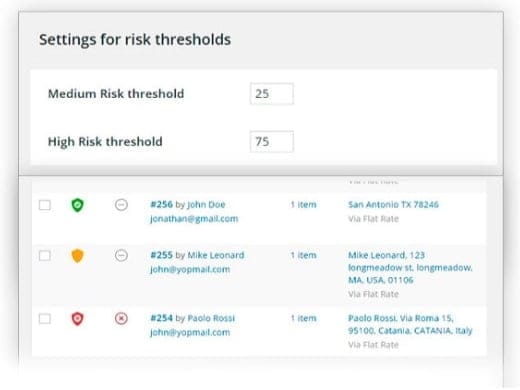Open the Paolo Rossi Catania shipping address
520x390 pixels.
click(x=410, y=324)
